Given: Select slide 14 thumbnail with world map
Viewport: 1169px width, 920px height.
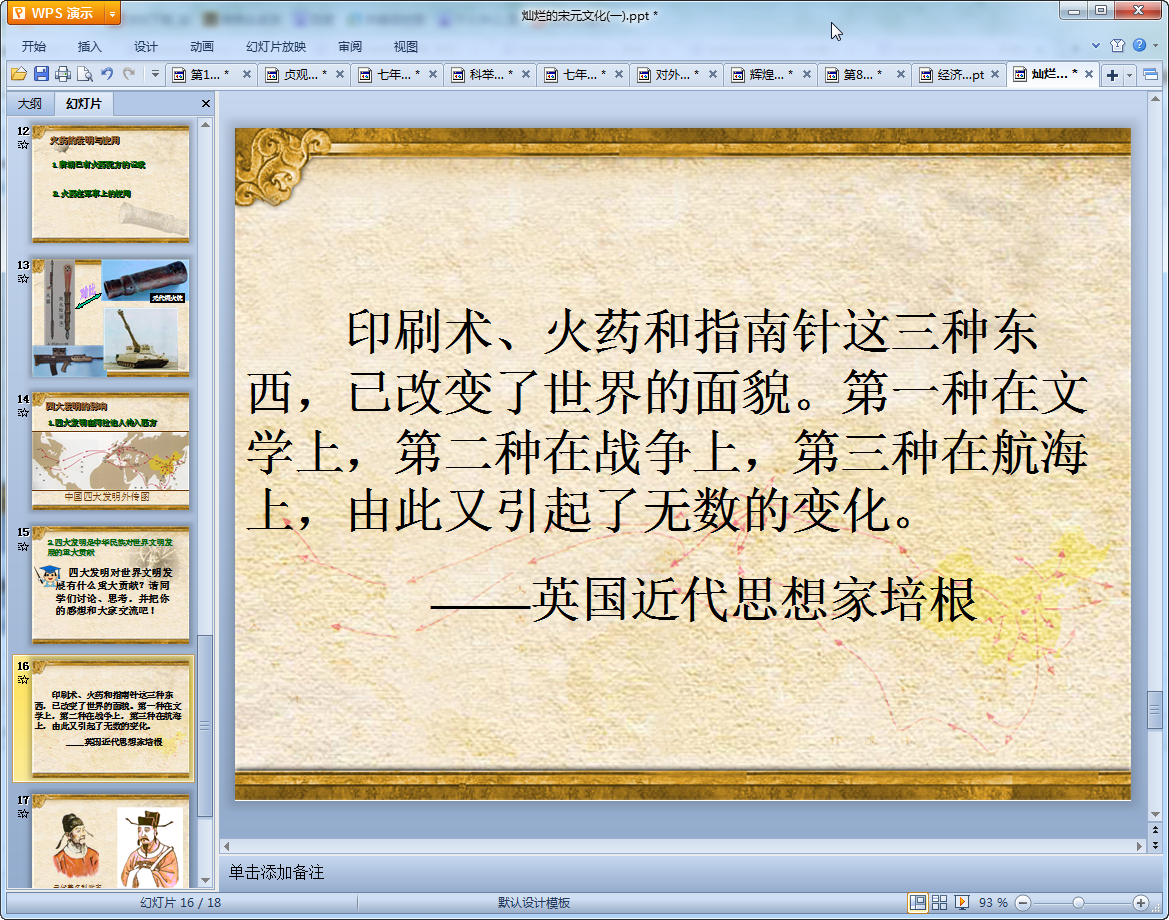Looking at the screenshot, I should click(x=110, y=451).
